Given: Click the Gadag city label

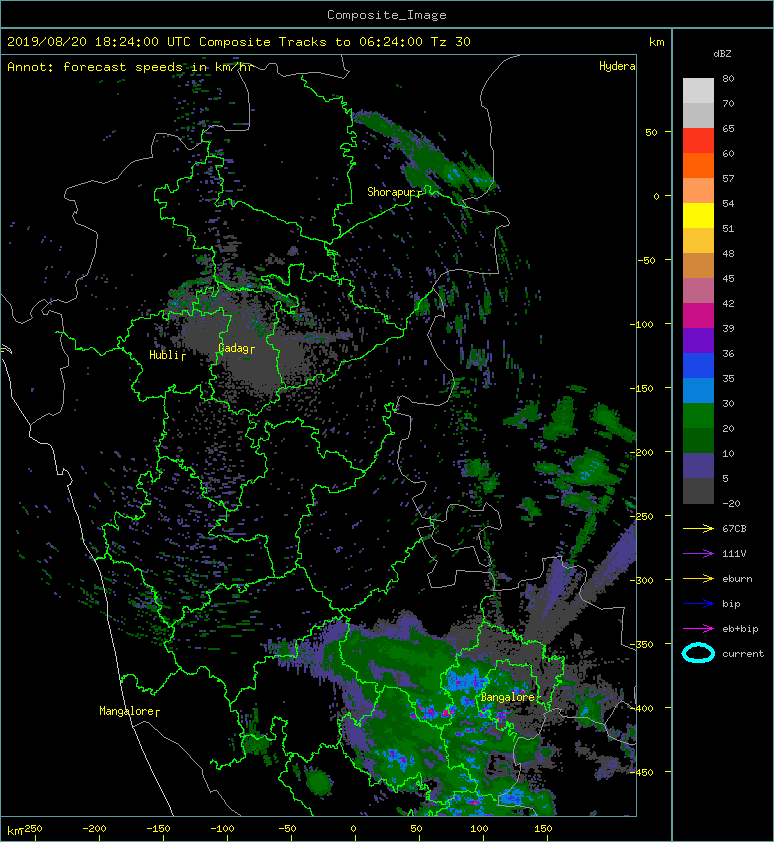Looking at the screenshot, I should 233,348.
